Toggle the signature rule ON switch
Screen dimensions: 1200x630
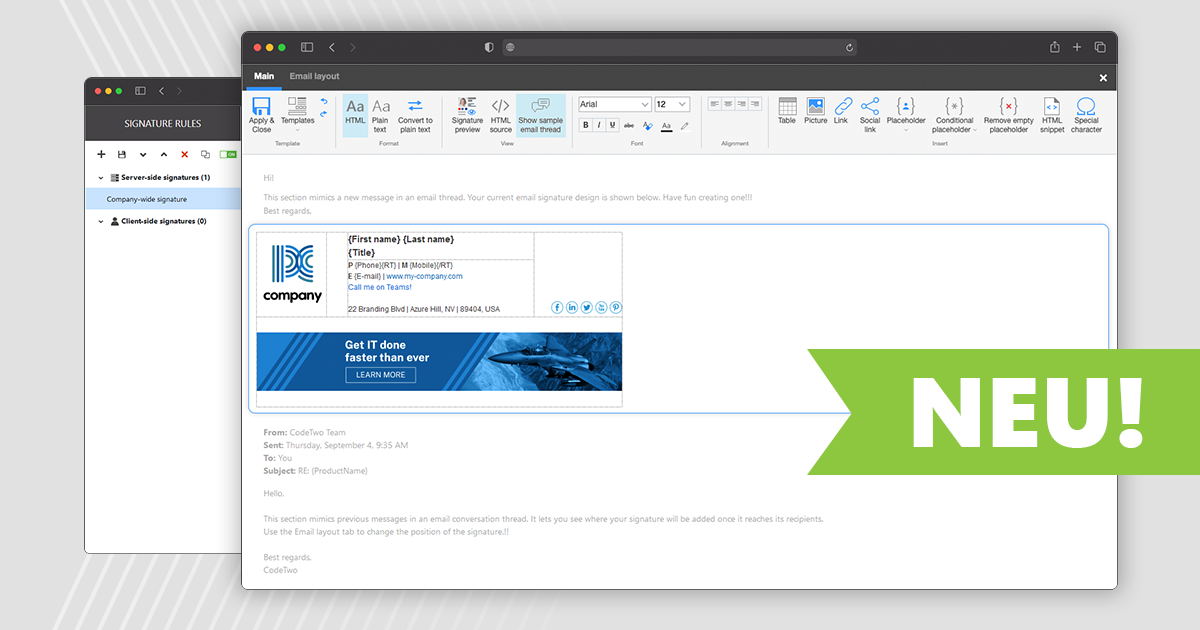point(228,154)
